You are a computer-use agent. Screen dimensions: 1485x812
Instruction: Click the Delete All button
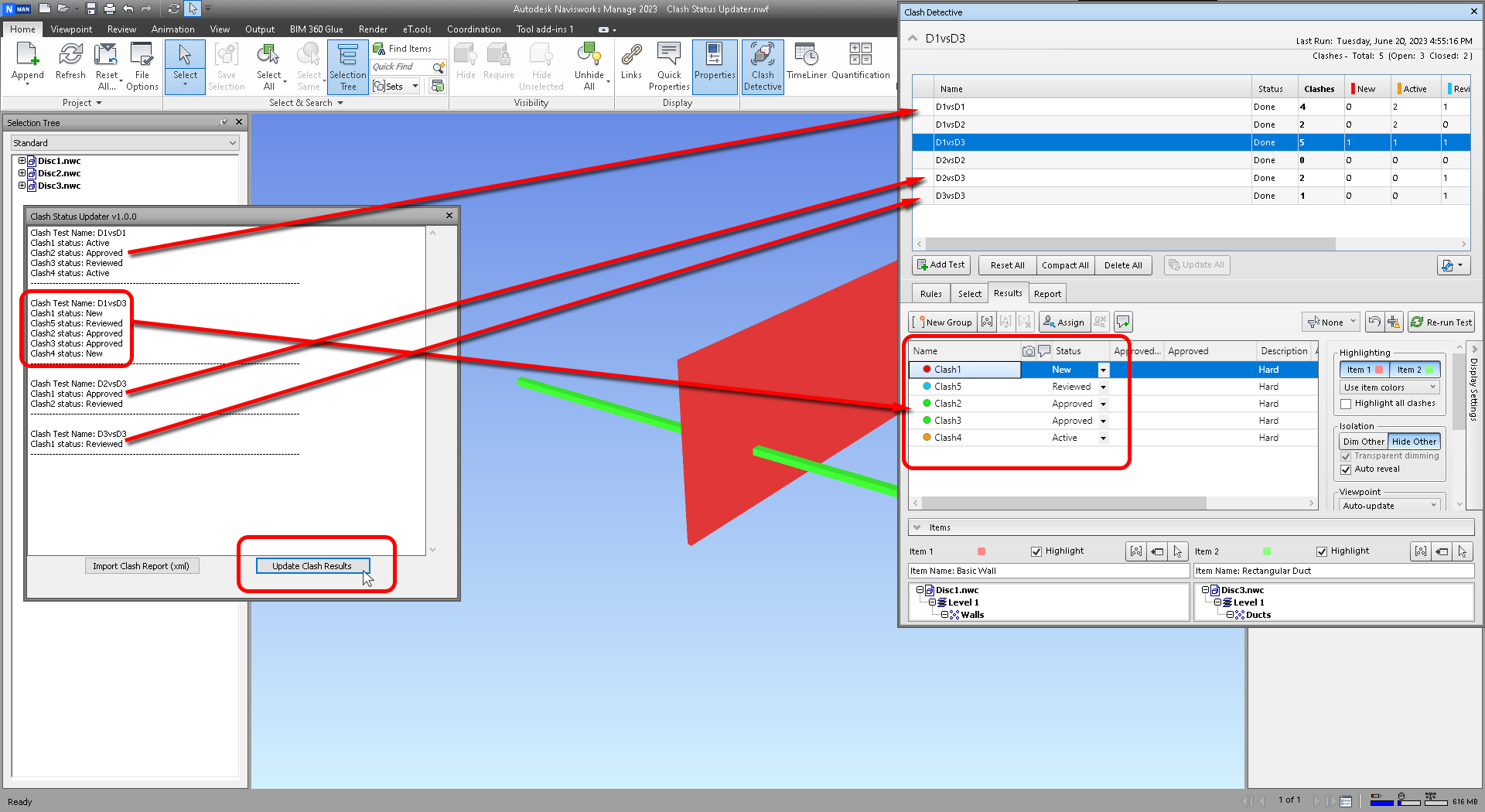click(1123, 265)
